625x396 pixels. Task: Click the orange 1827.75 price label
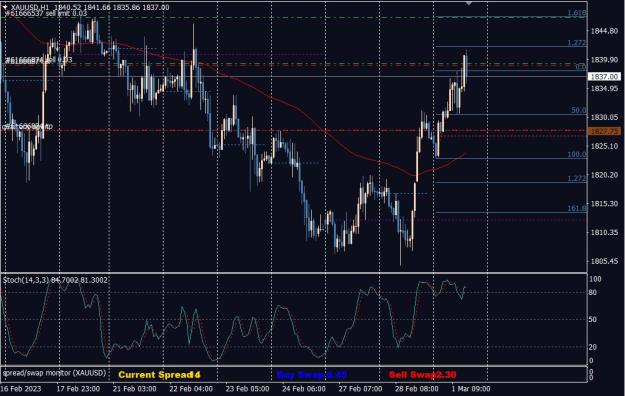(x=604, y=131)
